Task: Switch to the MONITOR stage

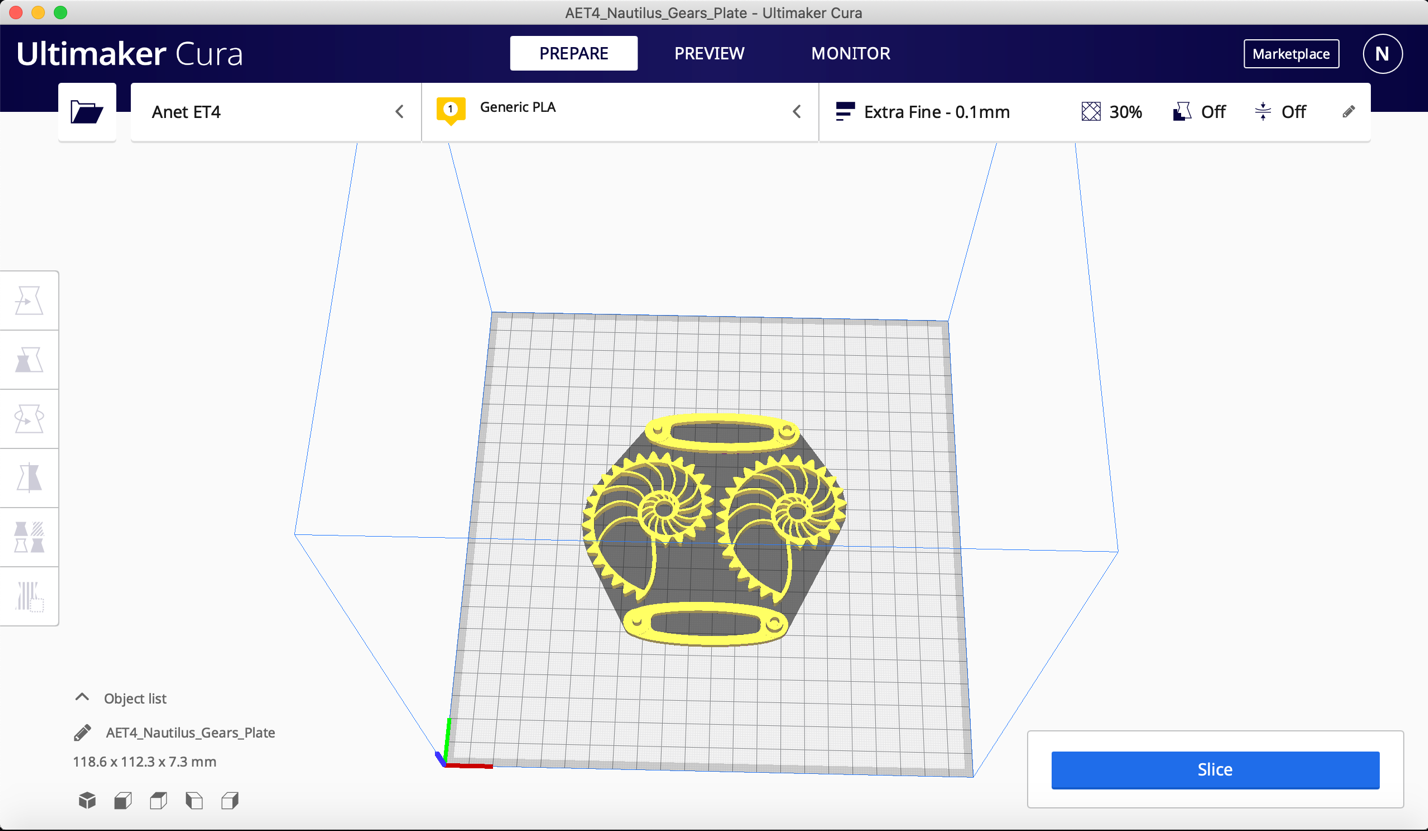Action: point(851,54)
